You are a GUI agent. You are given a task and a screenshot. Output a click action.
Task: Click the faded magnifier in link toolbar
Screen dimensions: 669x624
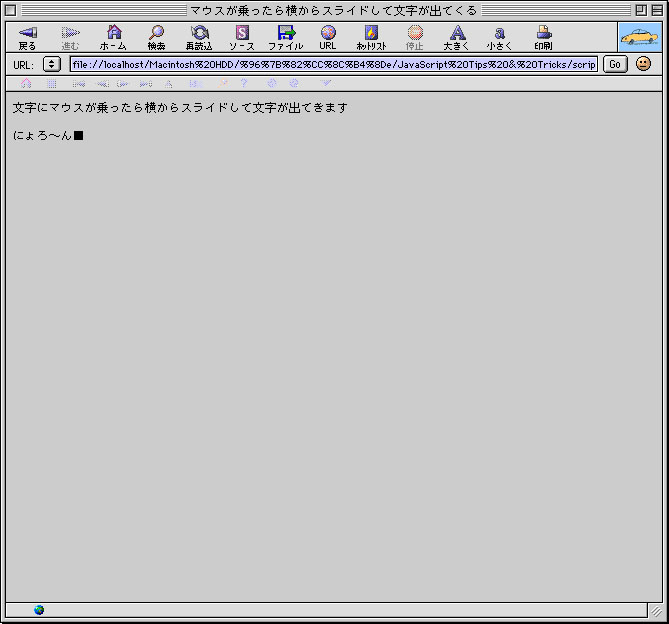coord(222,84)
